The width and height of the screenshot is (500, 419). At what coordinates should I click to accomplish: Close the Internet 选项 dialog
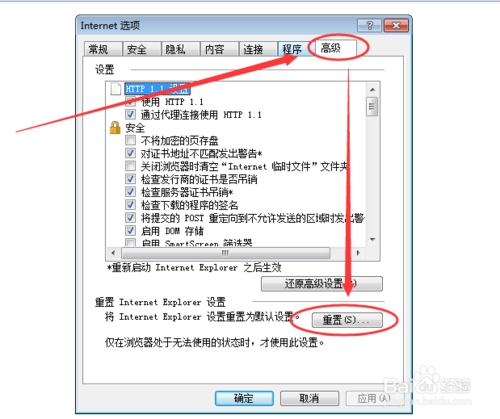coord(396,26)
